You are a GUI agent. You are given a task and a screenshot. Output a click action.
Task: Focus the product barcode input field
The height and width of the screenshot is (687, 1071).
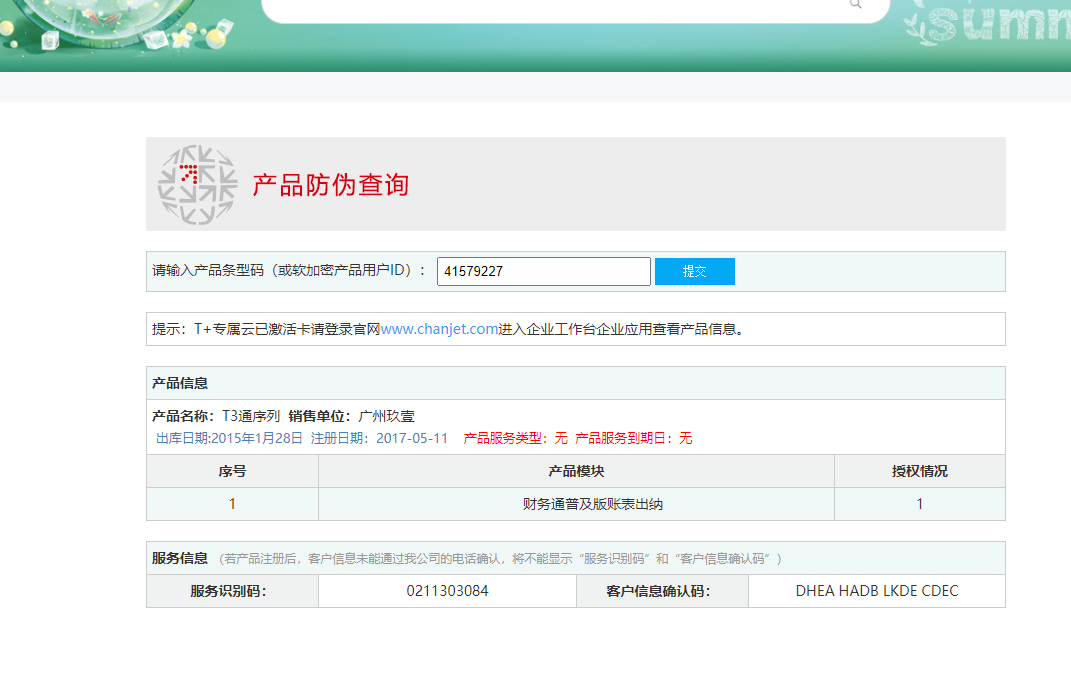(x=544, y=271)
